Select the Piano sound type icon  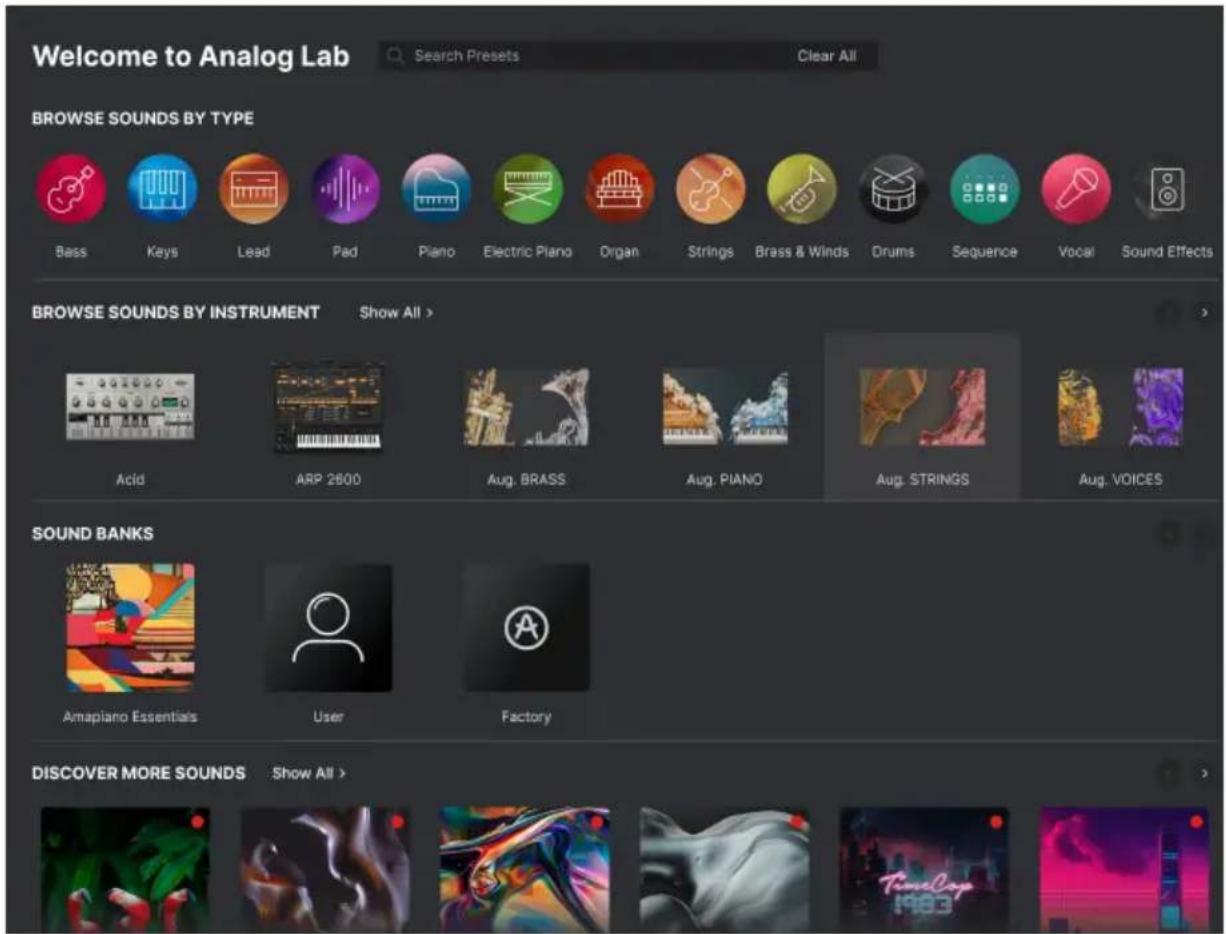[x=436, y=189]
